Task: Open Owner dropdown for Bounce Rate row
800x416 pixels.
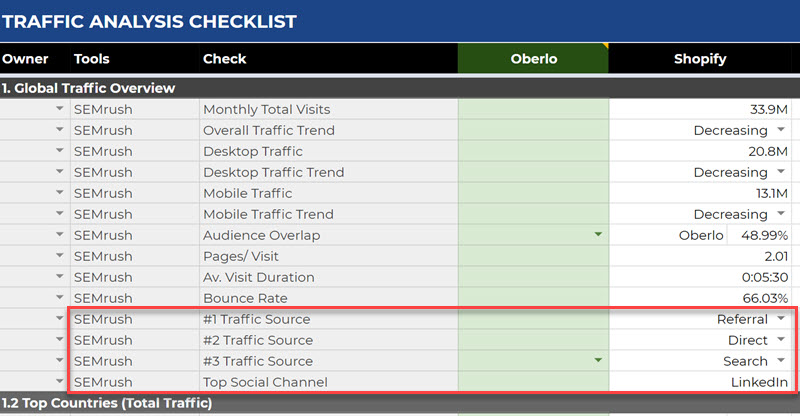Action: (x=60, y=299)
